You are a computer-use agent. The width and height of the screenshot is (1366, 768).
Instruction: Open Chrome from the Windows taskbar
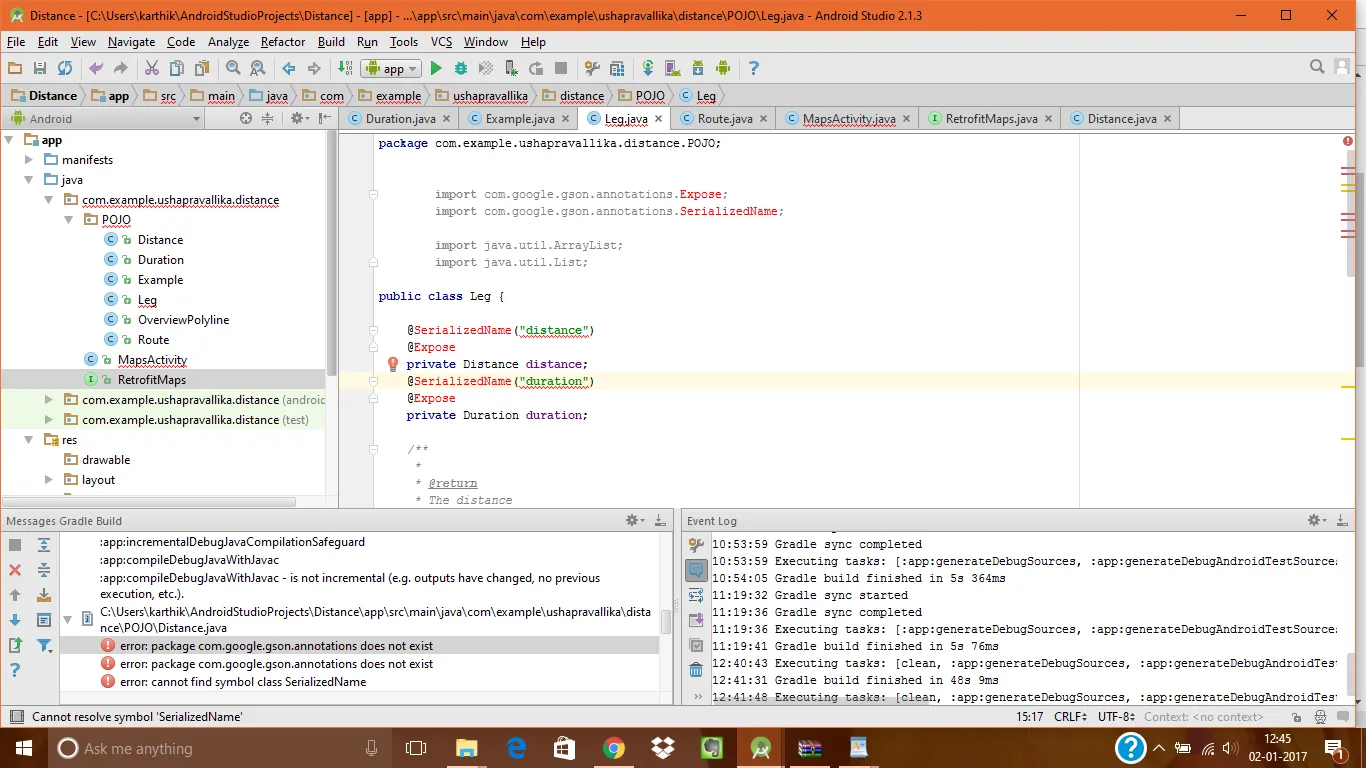(614, 748)
